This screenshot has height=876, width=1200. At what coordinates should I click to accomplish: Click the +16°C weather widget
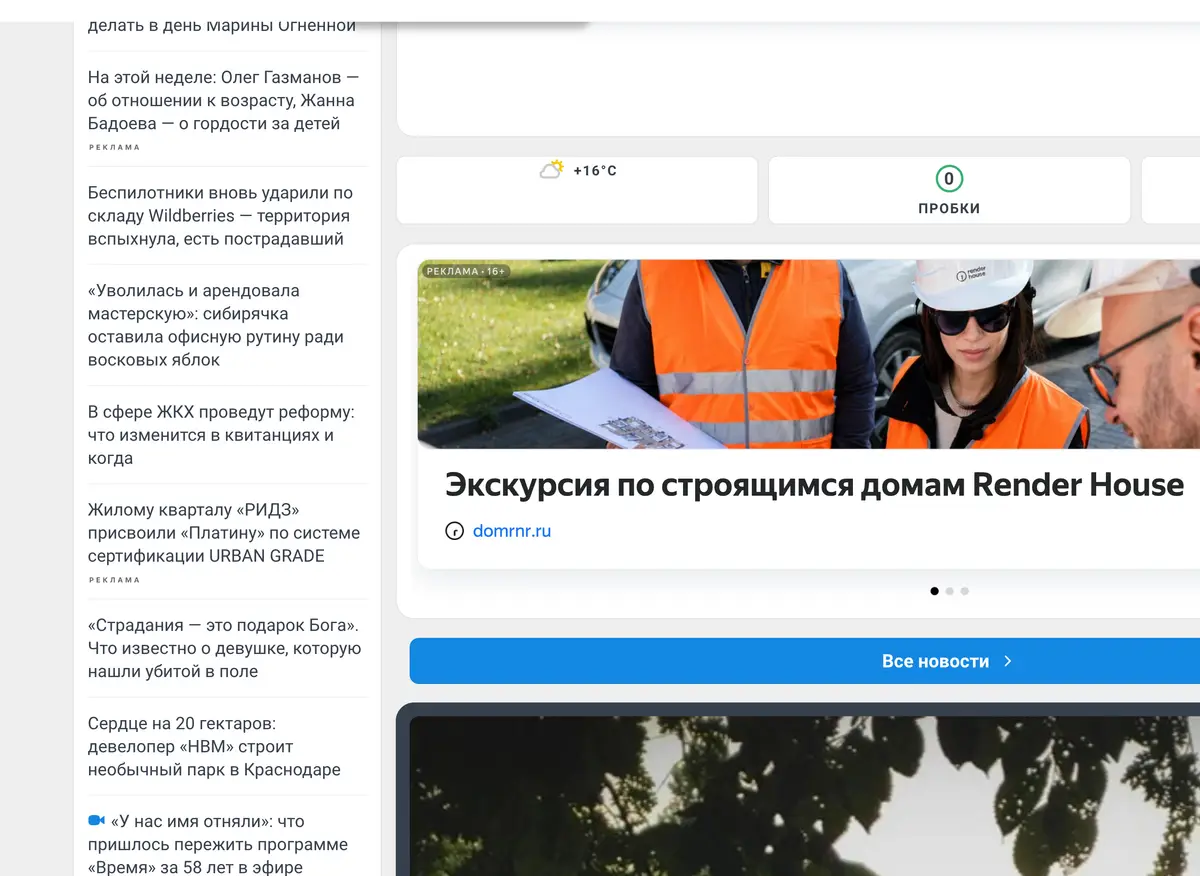[x=577, y=190]
